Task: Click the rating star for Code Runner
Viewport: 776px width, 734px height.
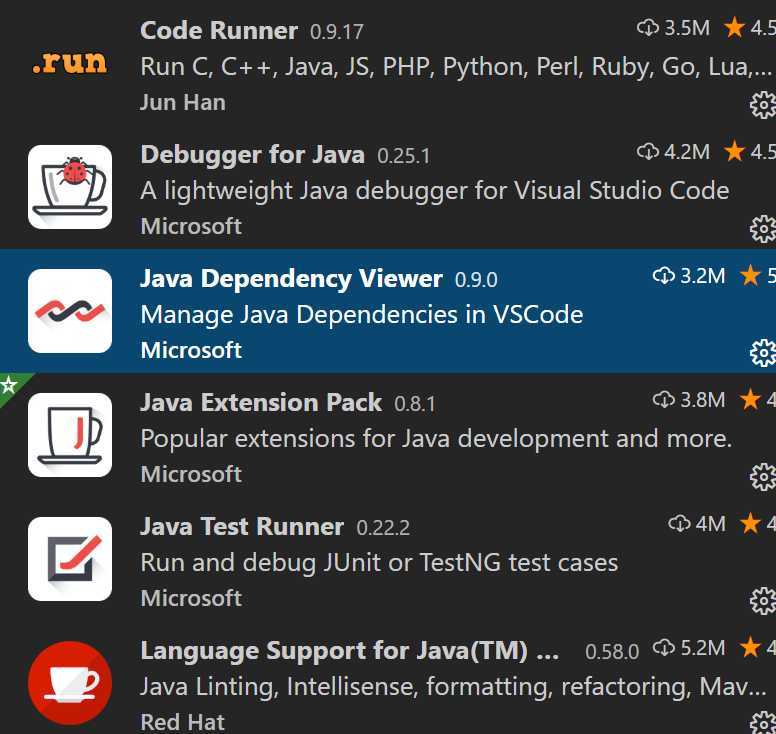Action: click(734, 27)
